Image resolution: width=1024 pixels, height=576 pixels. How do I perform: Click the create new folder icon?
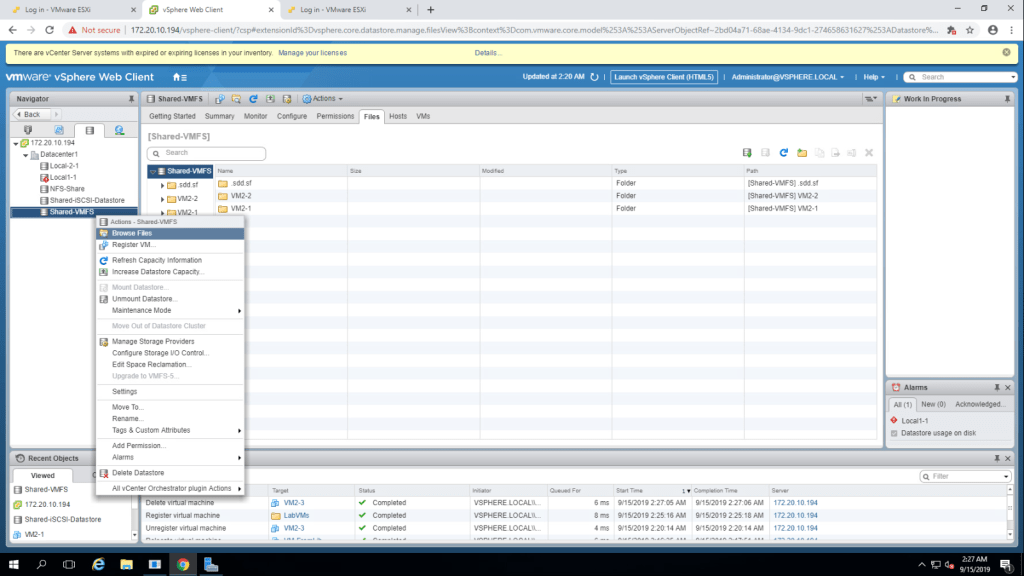point(802,153)
